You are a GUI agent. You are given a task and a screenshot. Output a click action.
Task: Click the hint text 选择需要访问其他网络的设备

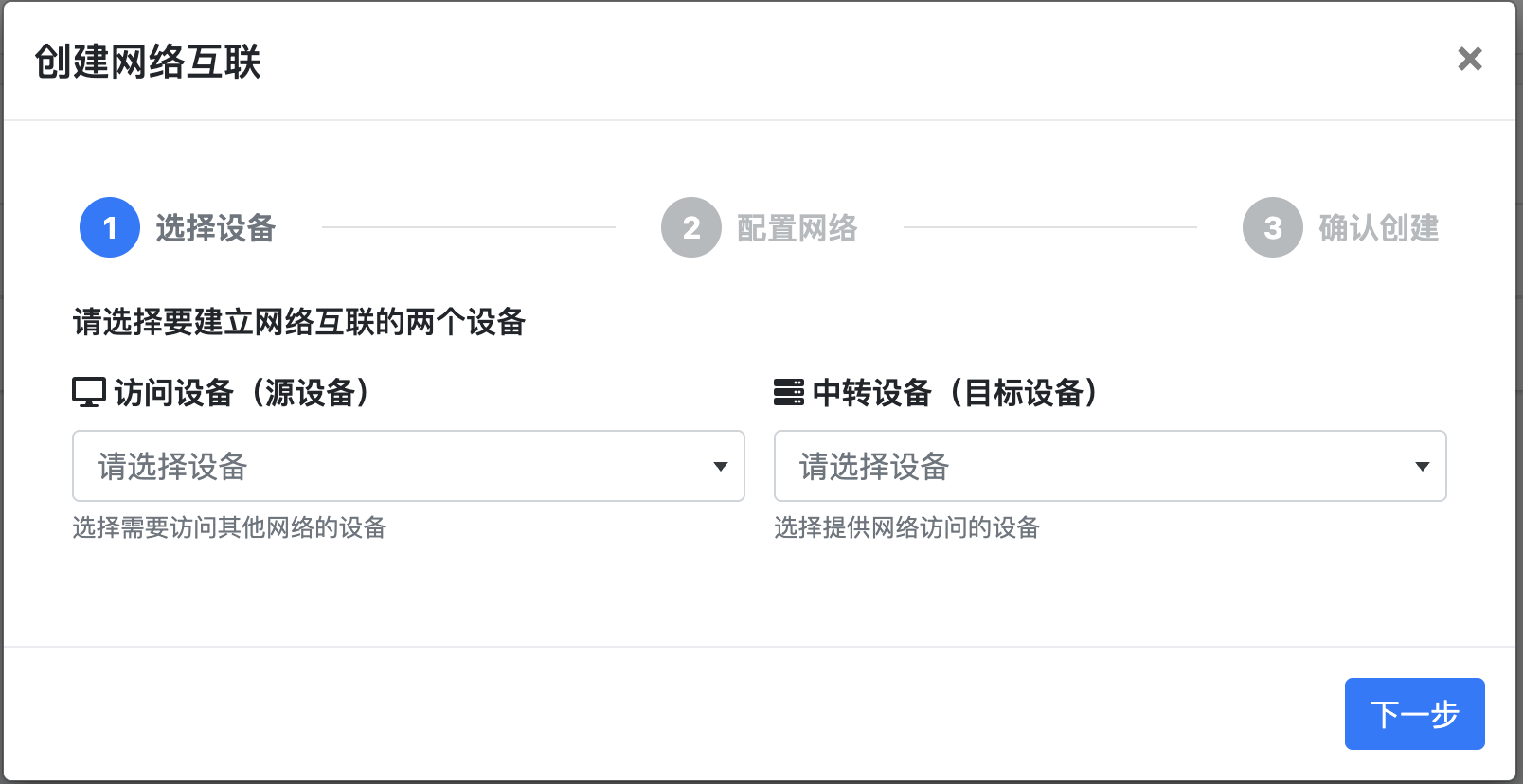(x=229, y=527)
